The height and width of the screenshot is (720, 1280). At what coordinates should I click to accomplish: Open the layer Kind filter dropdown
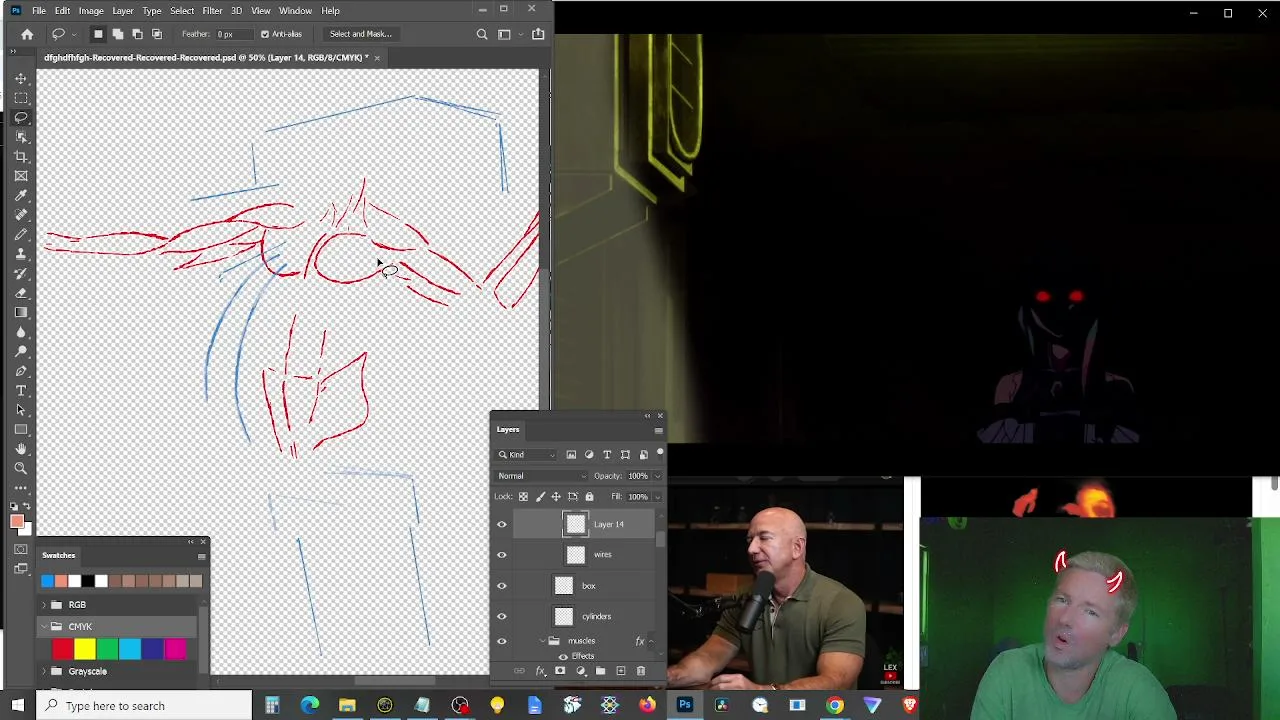coord(527,455)
